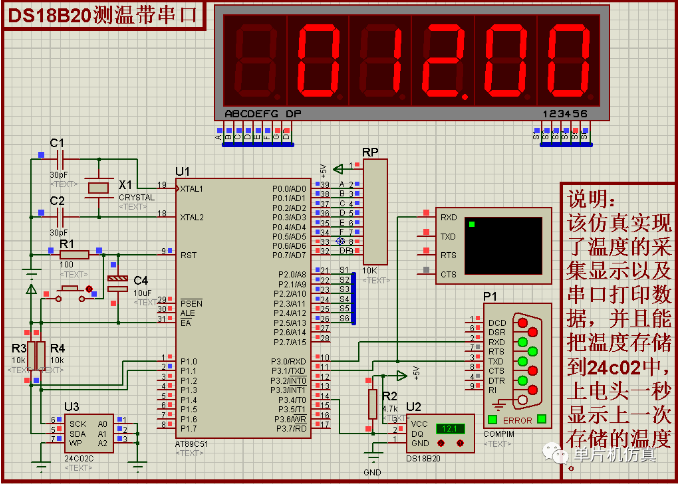
Task: Click the SCK pin label on U3
Action: 78,424
